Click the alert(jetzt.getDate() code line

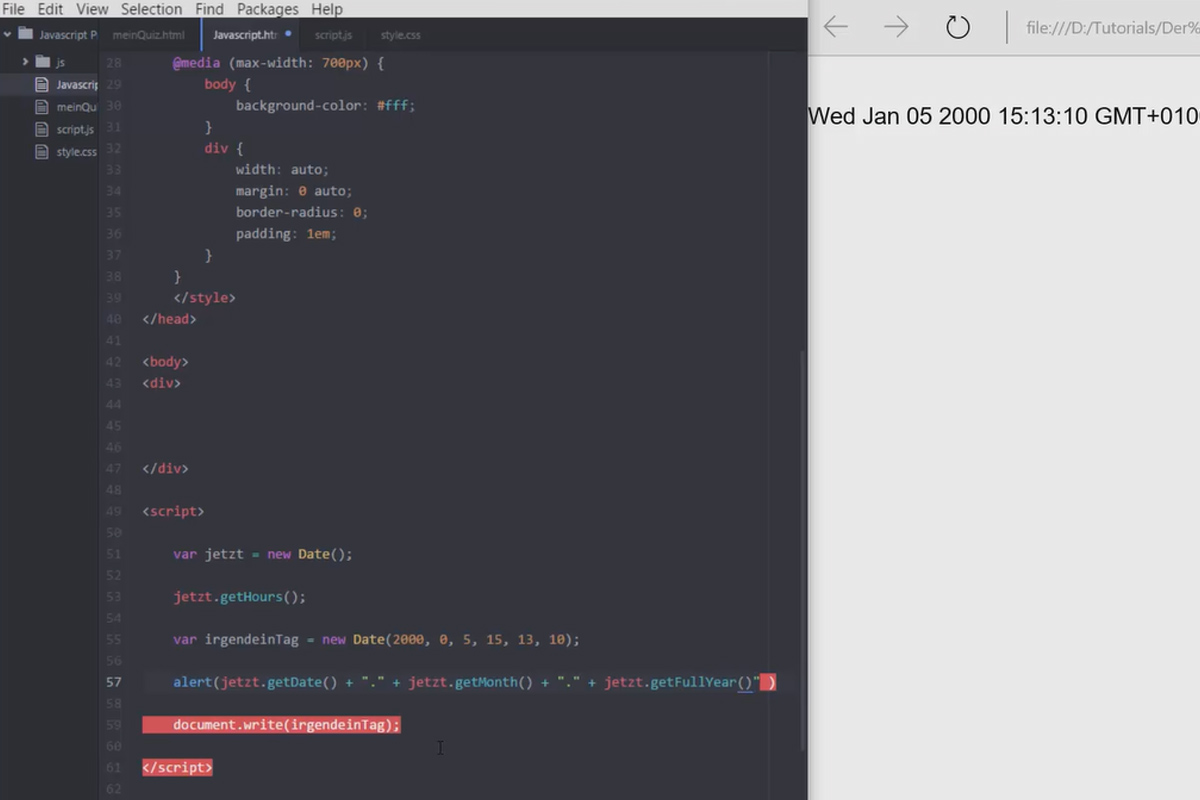click(474, 682)
